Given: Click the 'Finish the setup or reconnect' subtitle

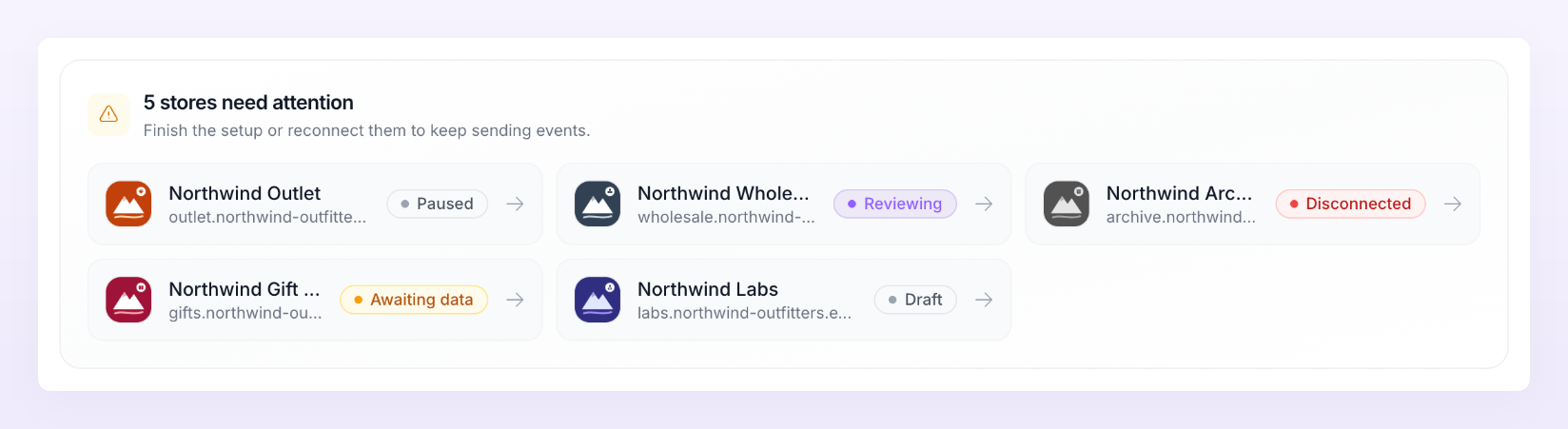Looking at the screenshot, I should tap(366, 130).
